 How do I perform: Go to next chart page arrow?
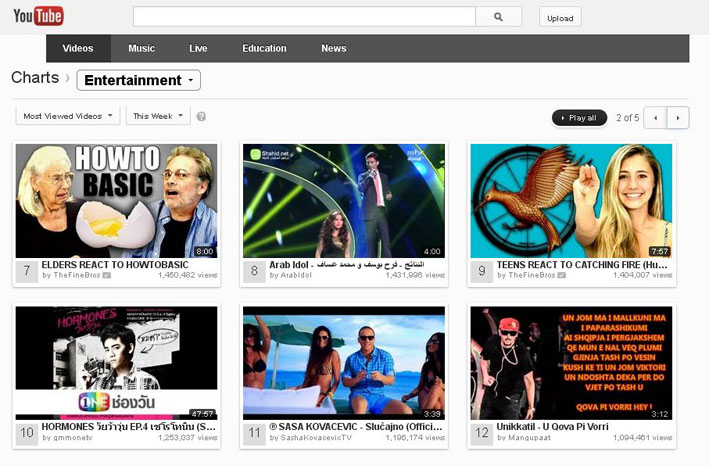click(677, 118)
